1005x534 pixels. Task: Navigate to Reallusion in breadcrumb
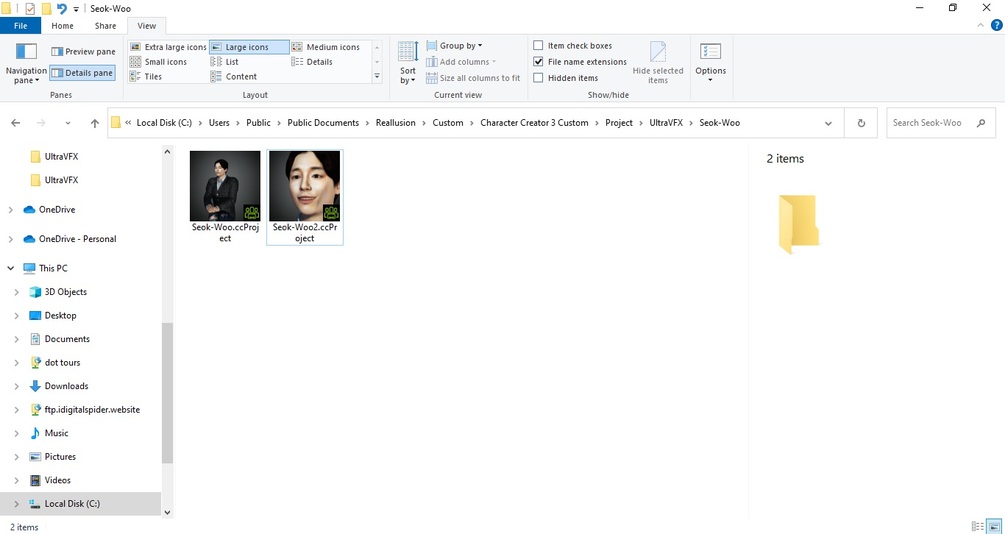point(395,122)
